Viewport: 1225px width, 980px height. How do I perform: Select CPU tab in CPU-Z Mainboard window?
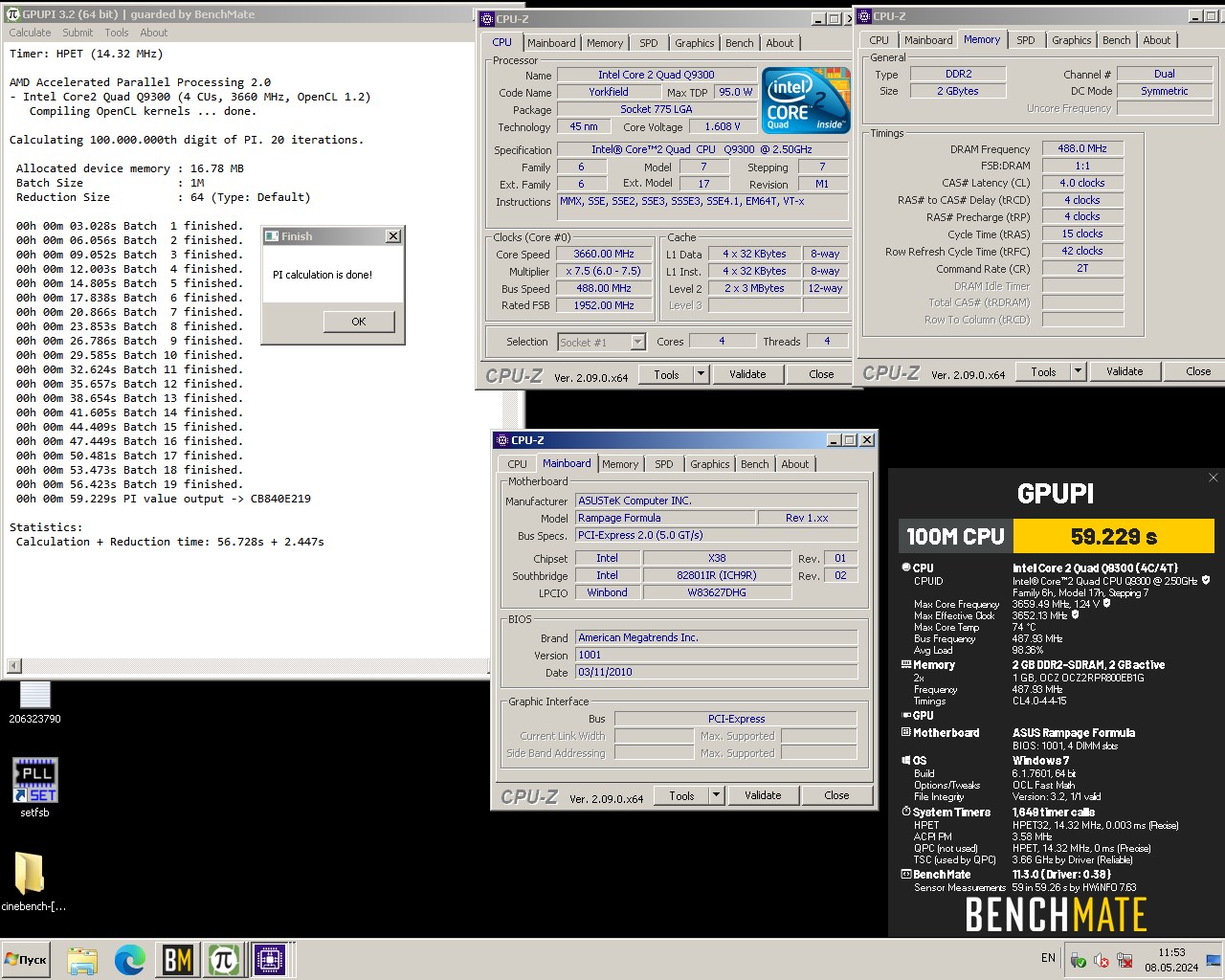pos(518,464)
